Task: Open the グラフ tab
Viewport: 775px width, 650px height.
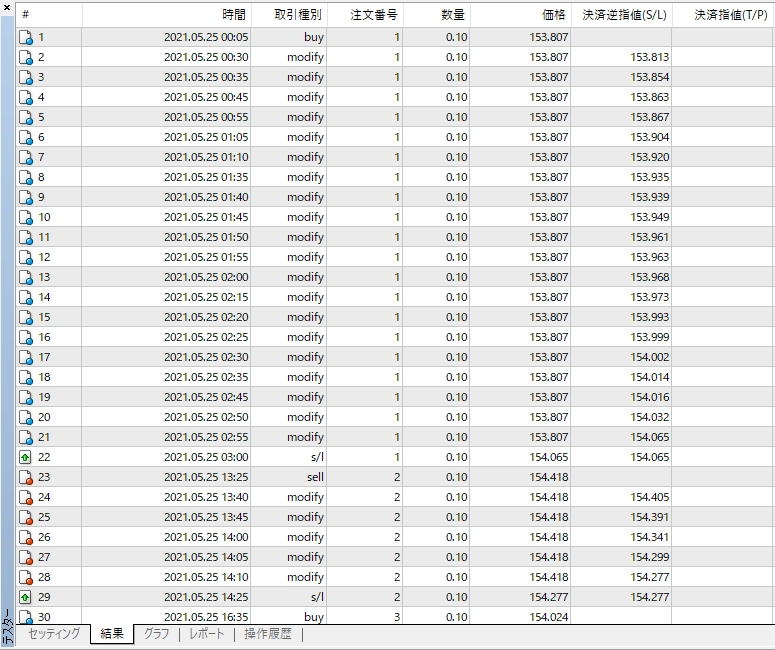Action: pos(156,634)
